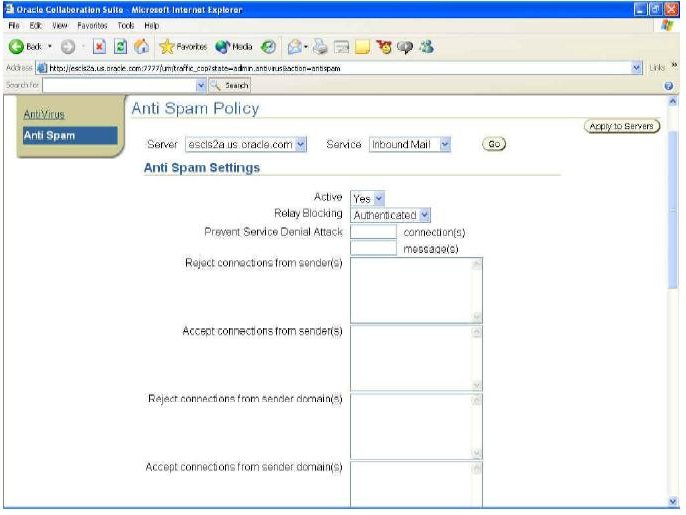The height and width of the screenshot is (515, 686).
Task: Select the Anti Spam sidebar tab
Action: [70, 135]
